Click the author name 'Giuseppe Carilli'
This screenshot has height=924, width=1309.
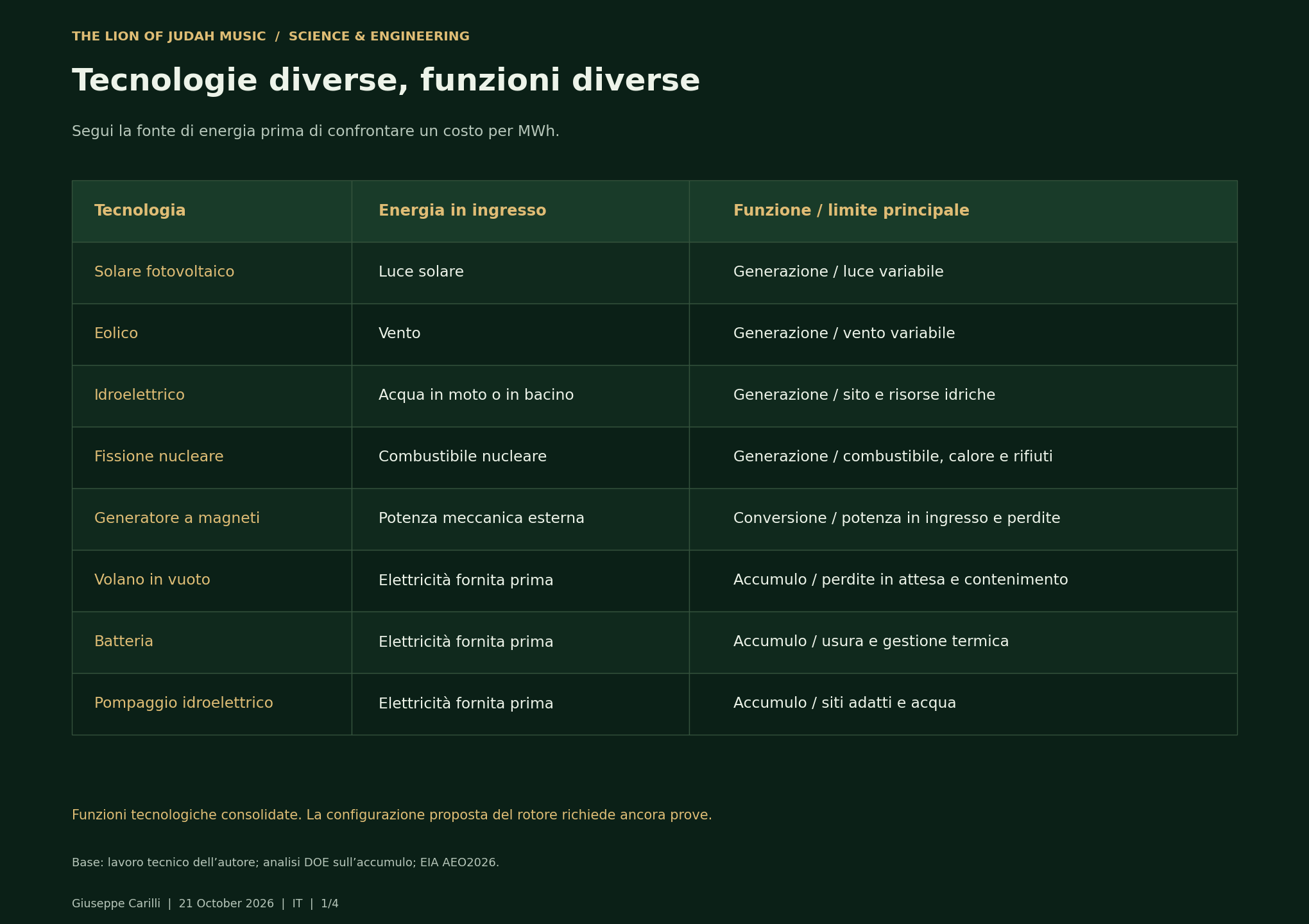[x=116, y=903]
